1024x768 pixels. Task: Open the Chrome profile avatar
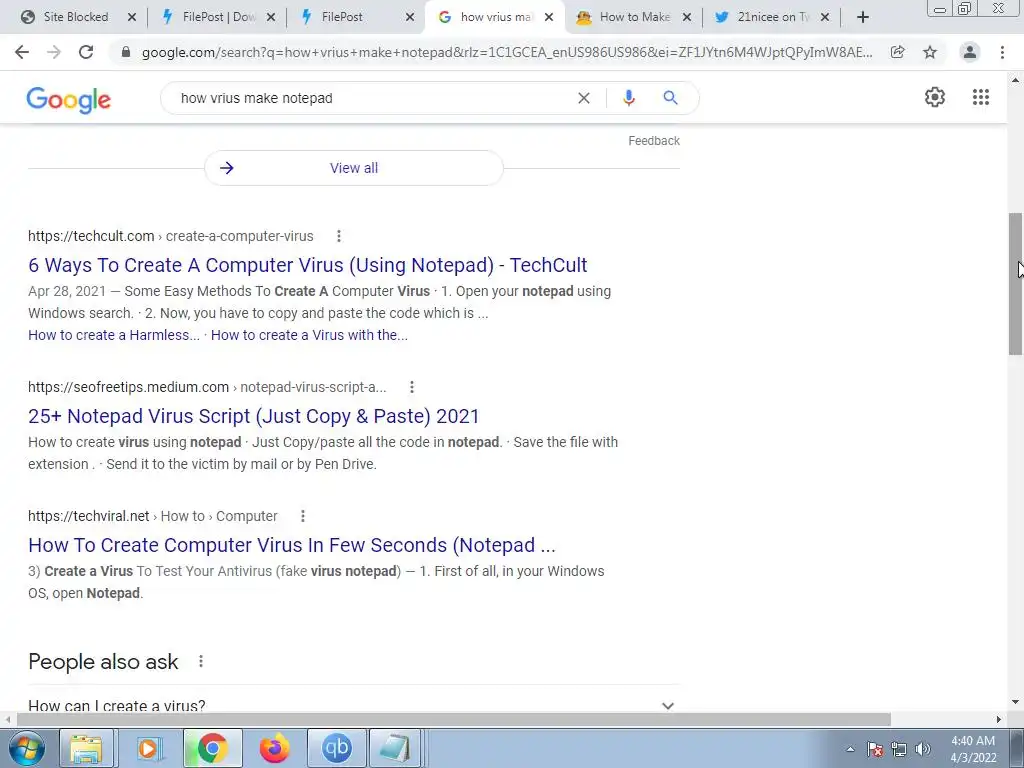tap(970, 52)
